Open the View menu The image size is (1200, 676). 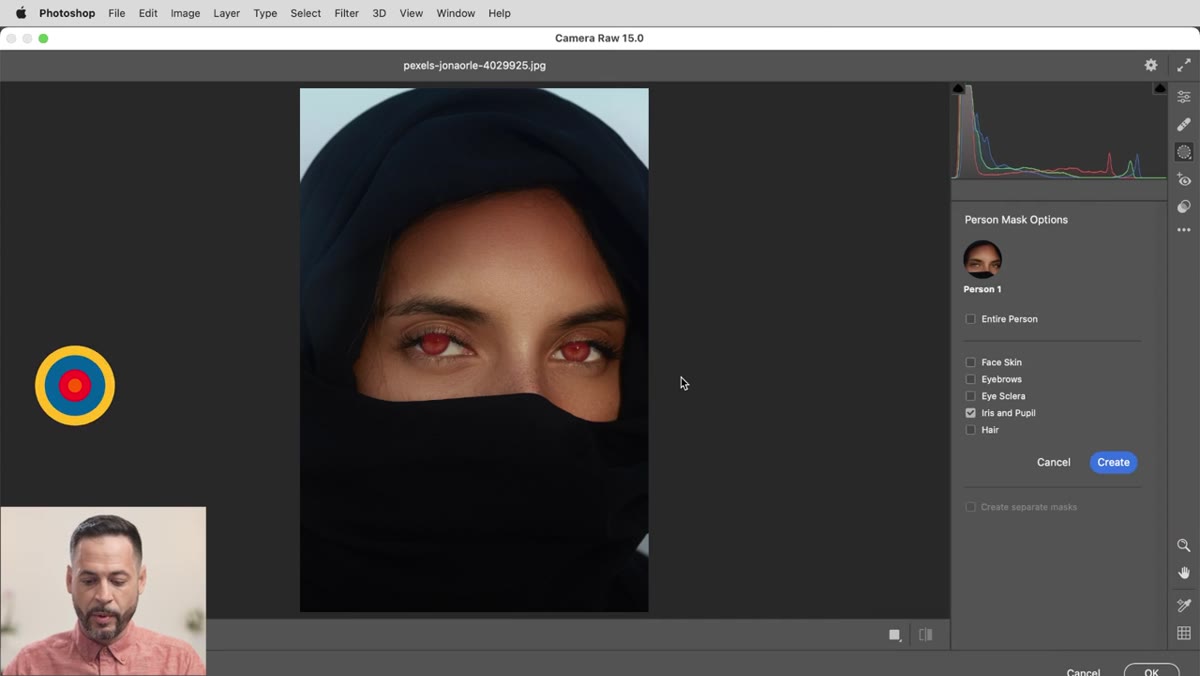pyautogui.click(x=411, y=13)
